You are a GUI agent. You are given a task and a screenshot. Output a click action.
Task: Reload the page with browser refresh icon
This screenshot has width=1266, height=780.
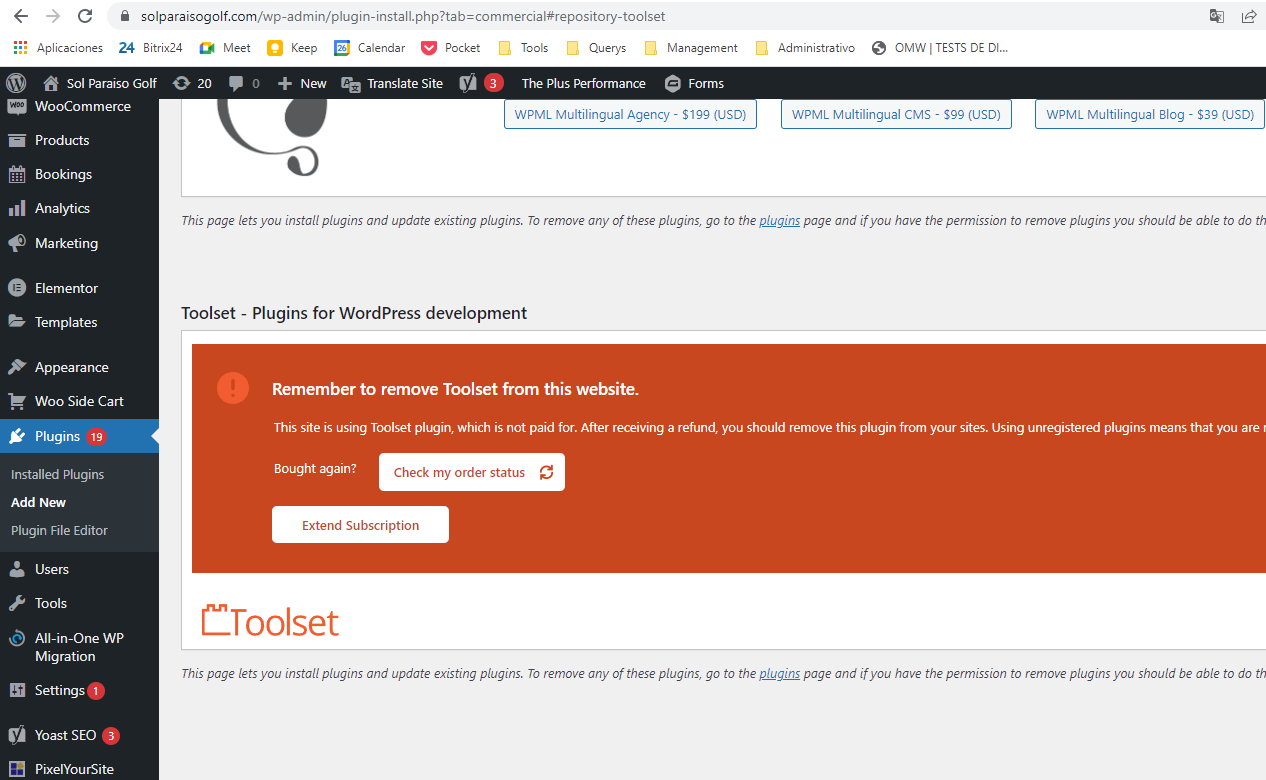85,16
